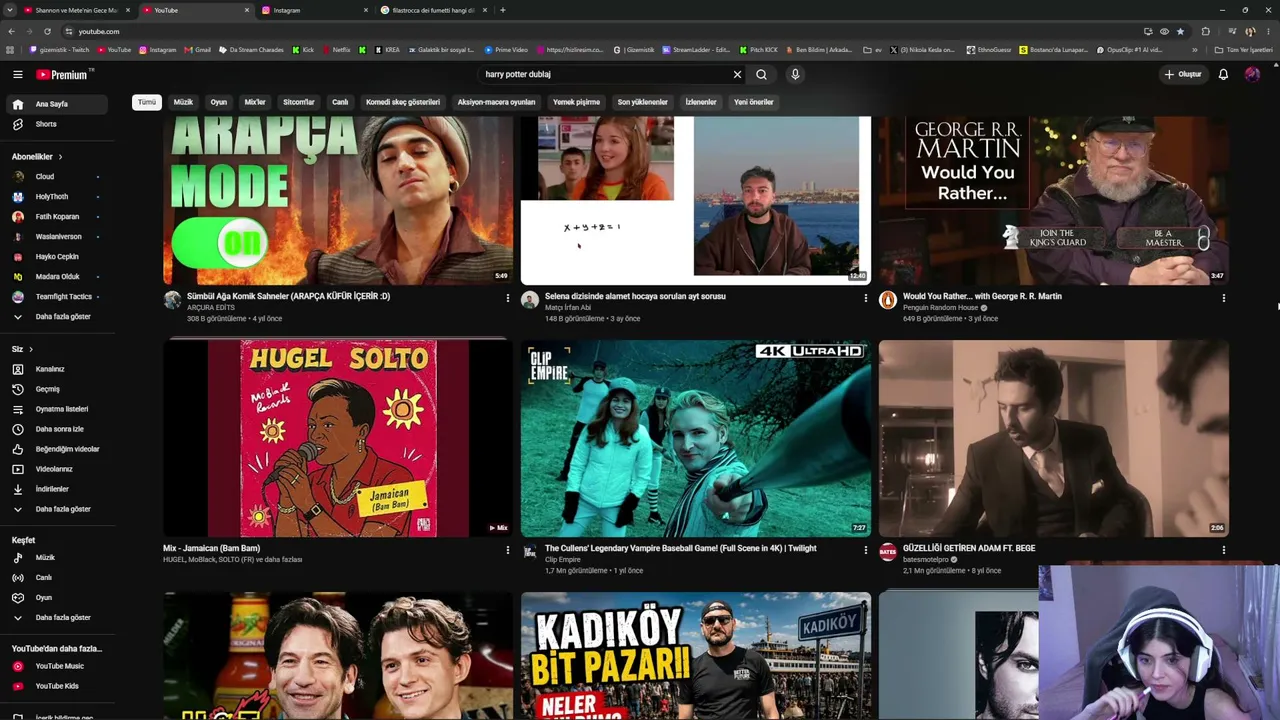Screen dimensions: 1280x720
Task: Show more subscriptions below Teamfight Tactics
Action: click(x=58, y=317)
